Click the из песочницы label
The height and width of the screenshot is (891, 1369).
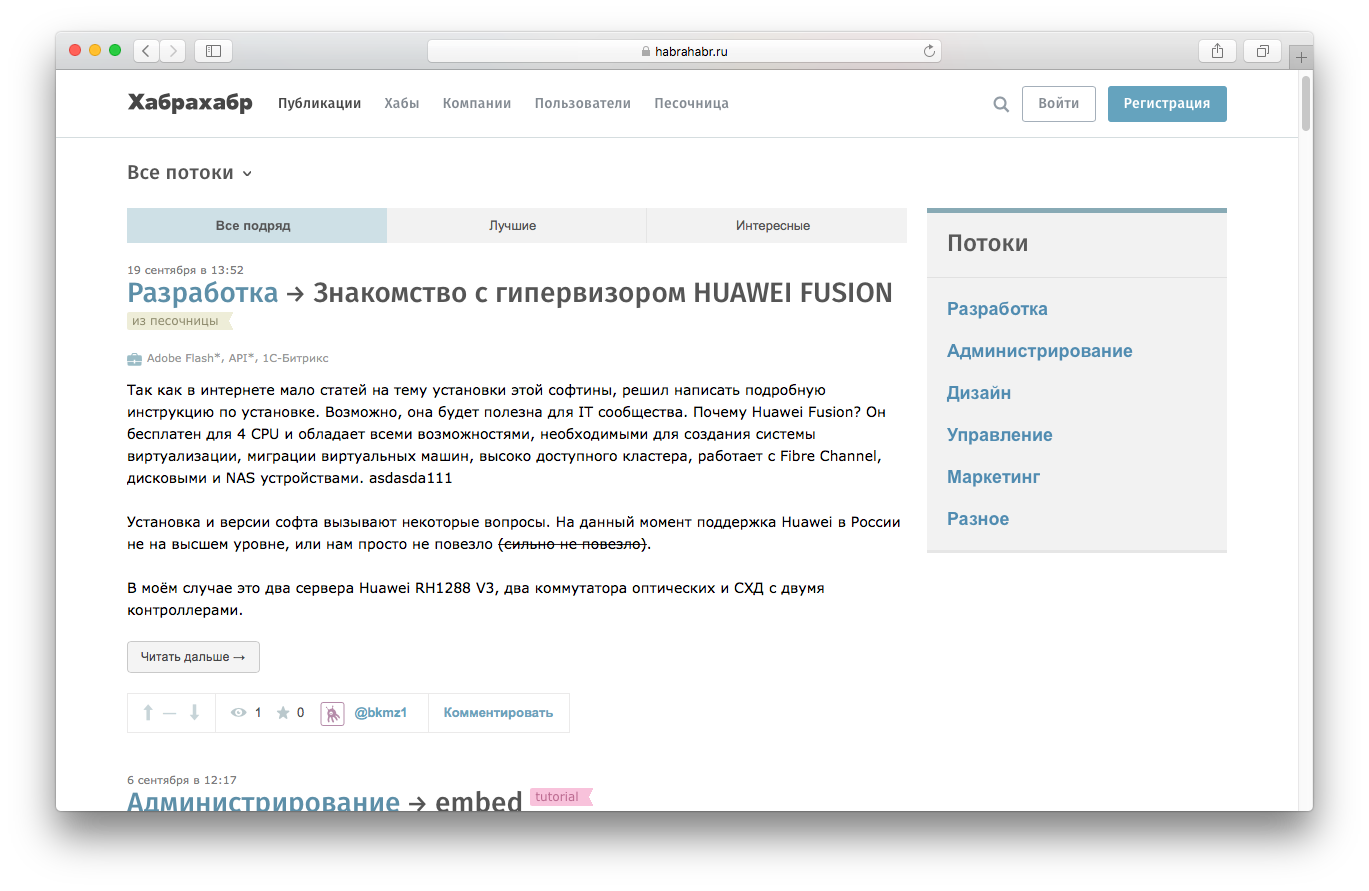click(178, 321)
